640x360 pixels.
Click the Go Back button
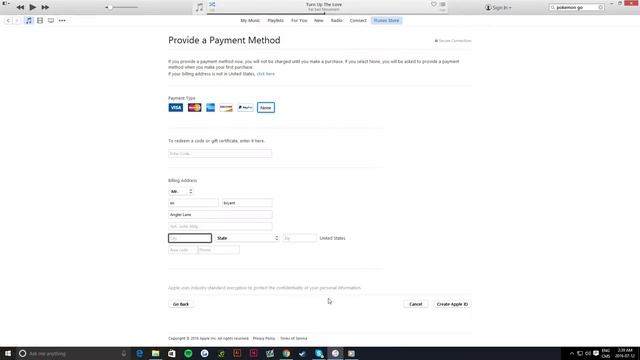[x=181, y=304]
